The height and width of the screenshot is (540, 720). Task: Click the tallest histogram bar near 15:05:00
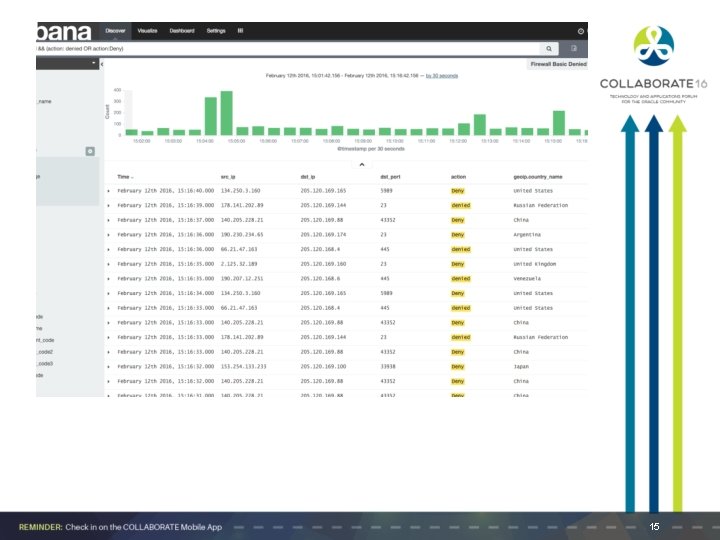click(x=226, y=113)
